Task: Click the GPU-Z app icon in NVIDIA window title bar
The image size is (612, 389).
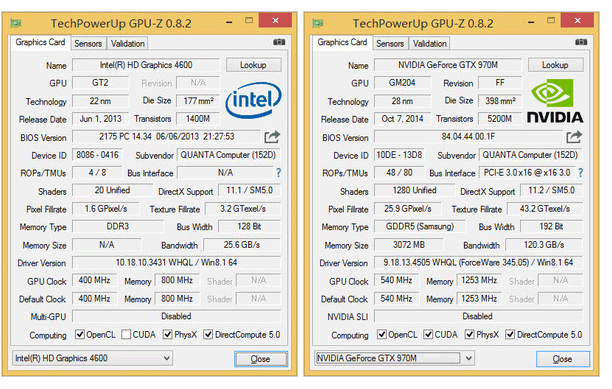Action: coord(318,23)
